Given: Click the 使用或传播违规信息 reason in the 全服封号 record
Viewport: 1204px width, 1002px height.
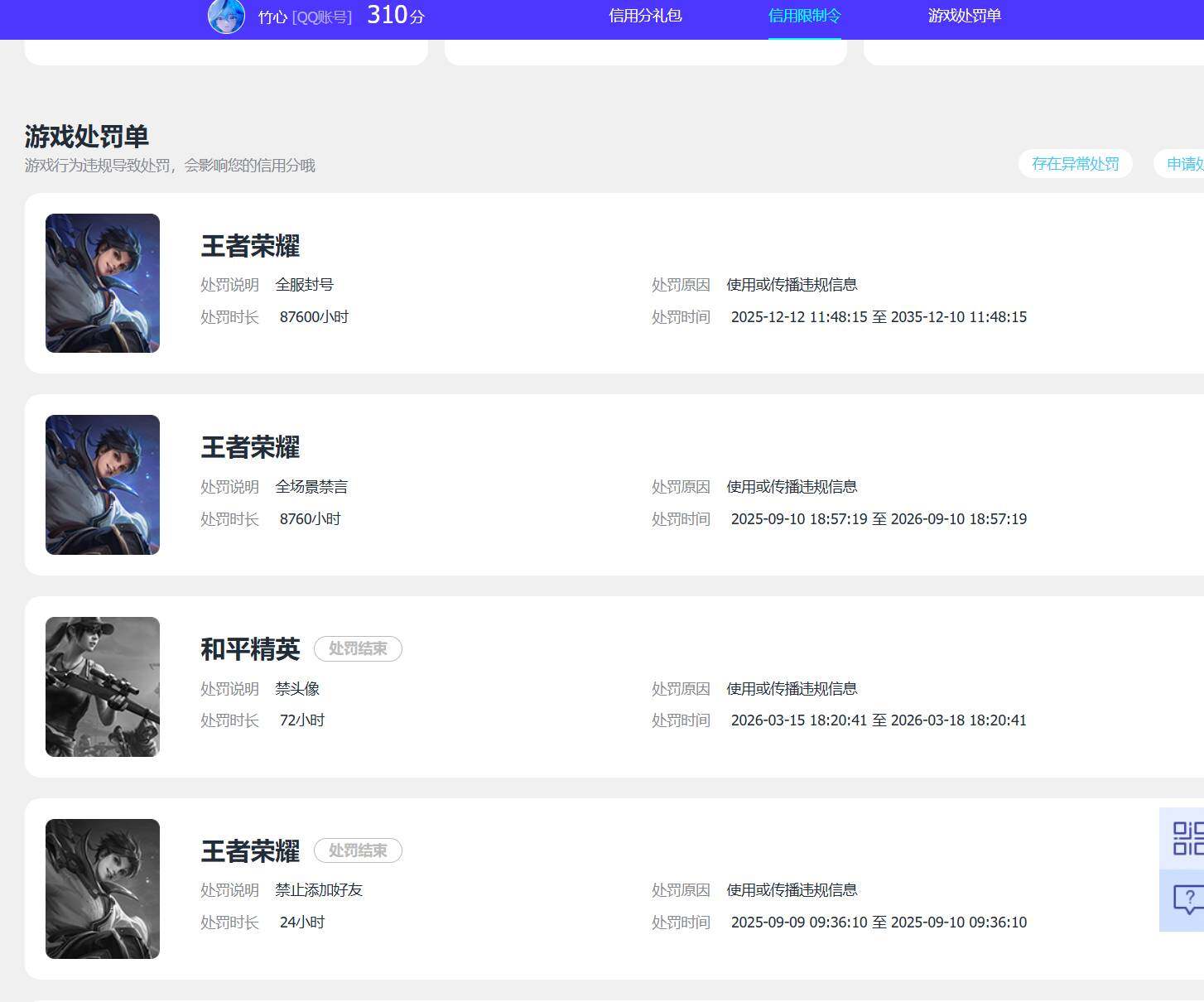Looking at the screenshot, I should [792, 285].
